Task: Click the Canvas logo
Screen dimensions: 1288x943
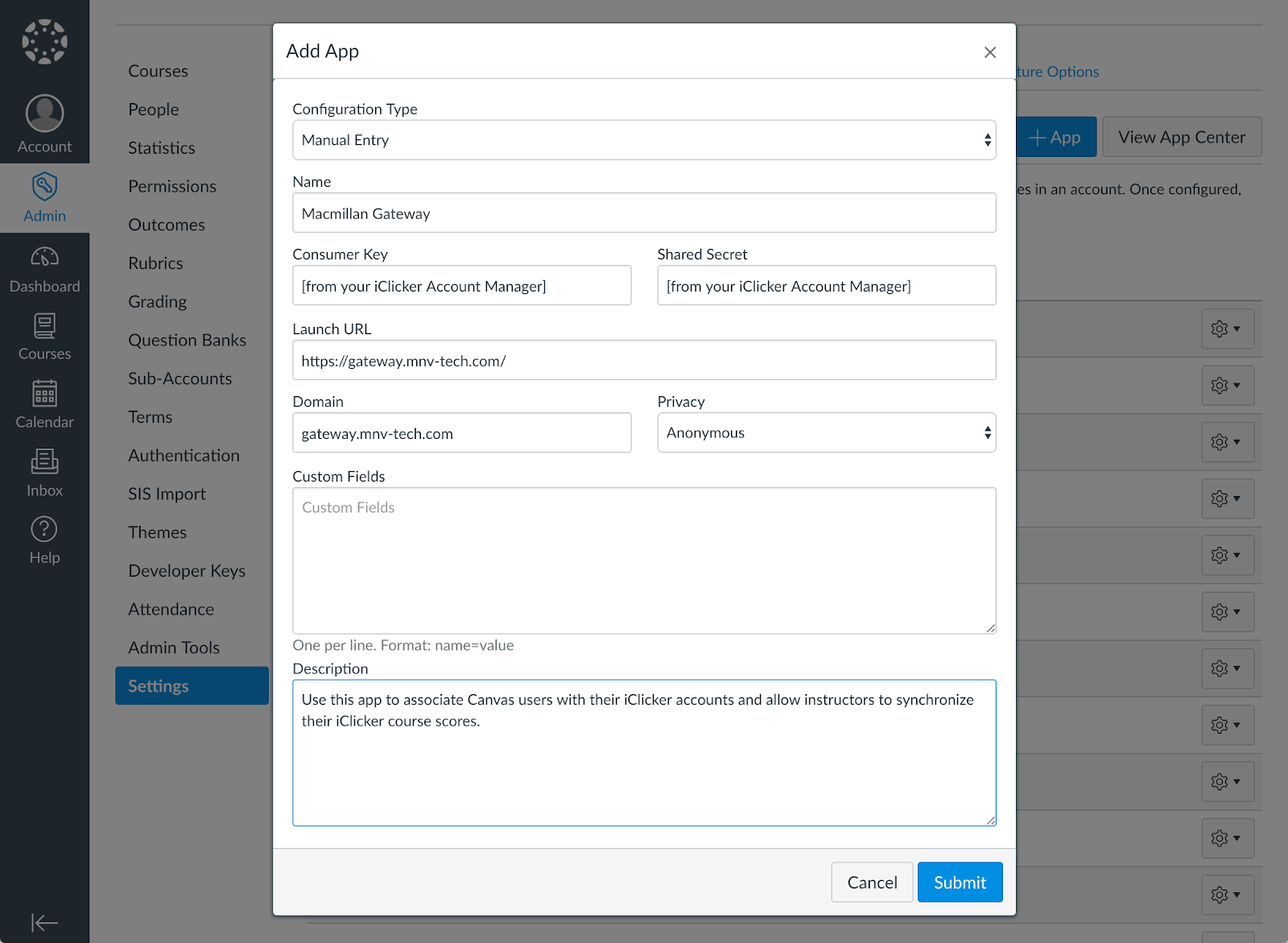Action: [44, 41]
